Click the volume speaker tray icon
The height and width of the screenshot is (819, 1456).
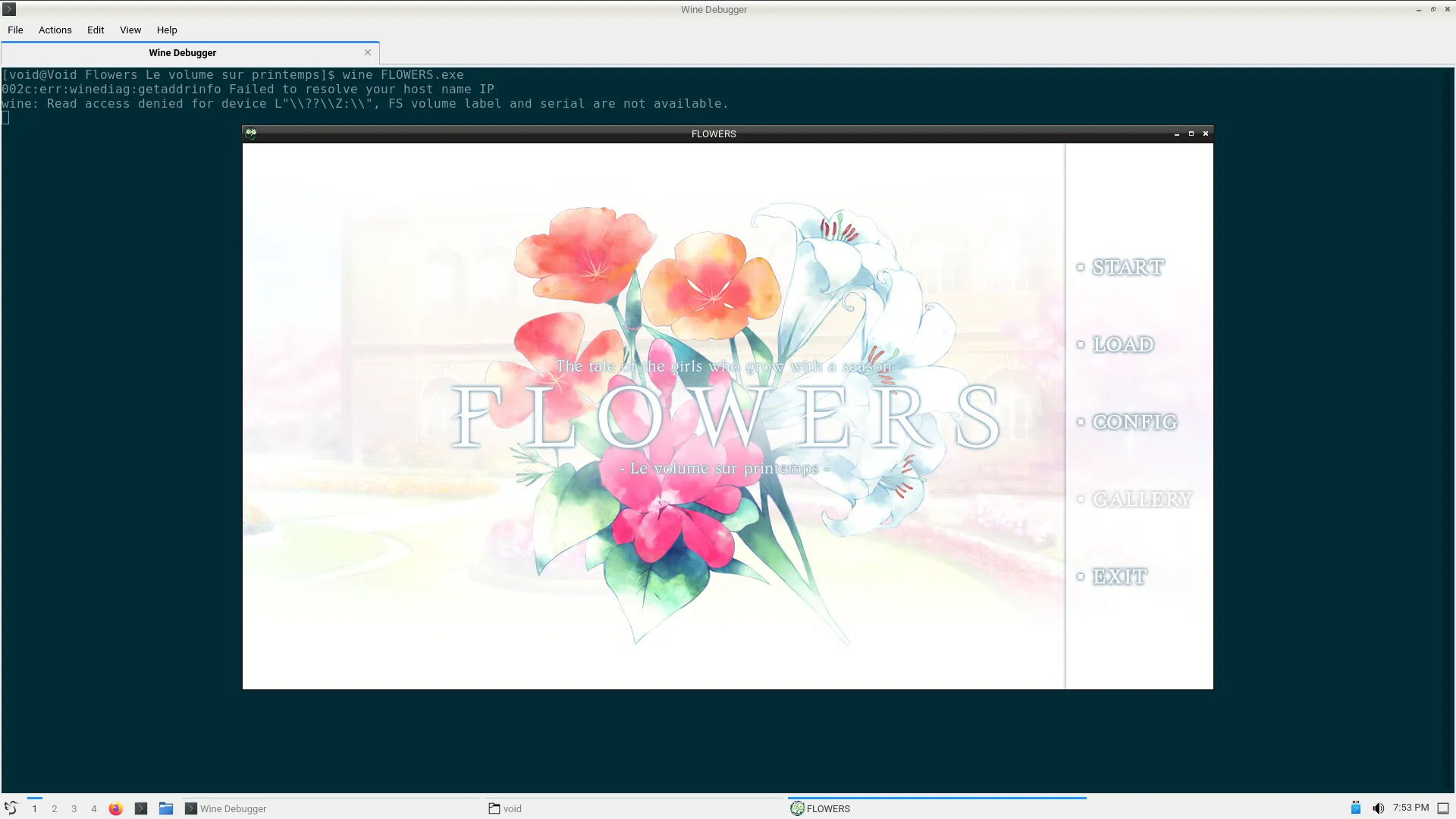pyautogui.click(x=1378, y=808)
